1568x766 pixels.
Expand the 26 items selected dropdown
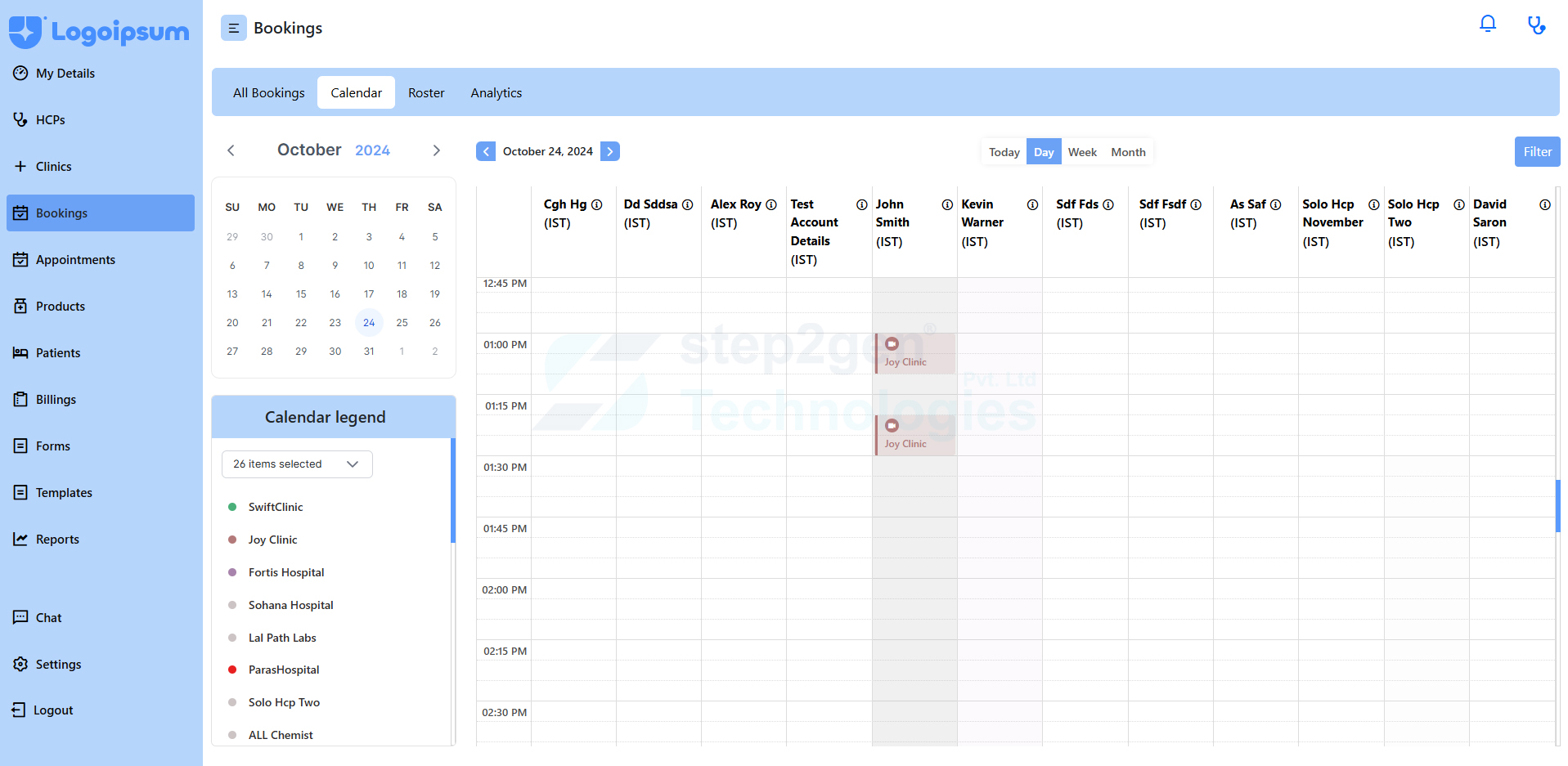(297, 464)
